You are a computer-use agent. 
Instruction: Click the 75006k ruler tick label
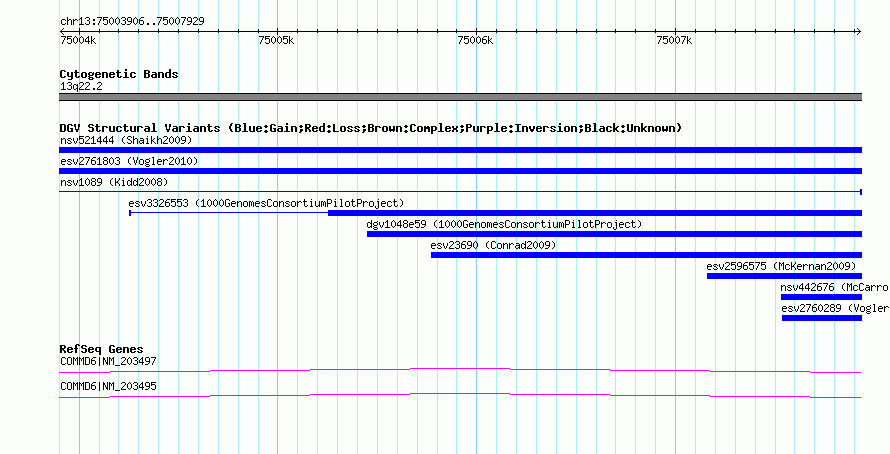point(476,40)
